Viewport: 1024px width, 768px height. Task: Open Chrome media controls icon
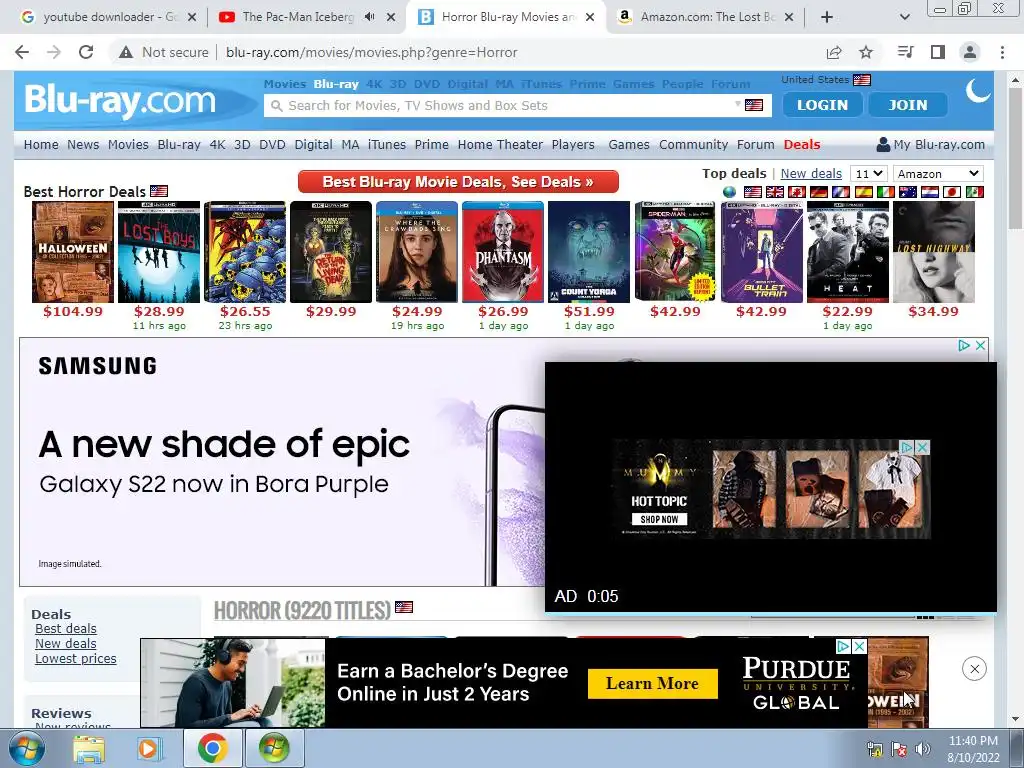coord(905,52)
